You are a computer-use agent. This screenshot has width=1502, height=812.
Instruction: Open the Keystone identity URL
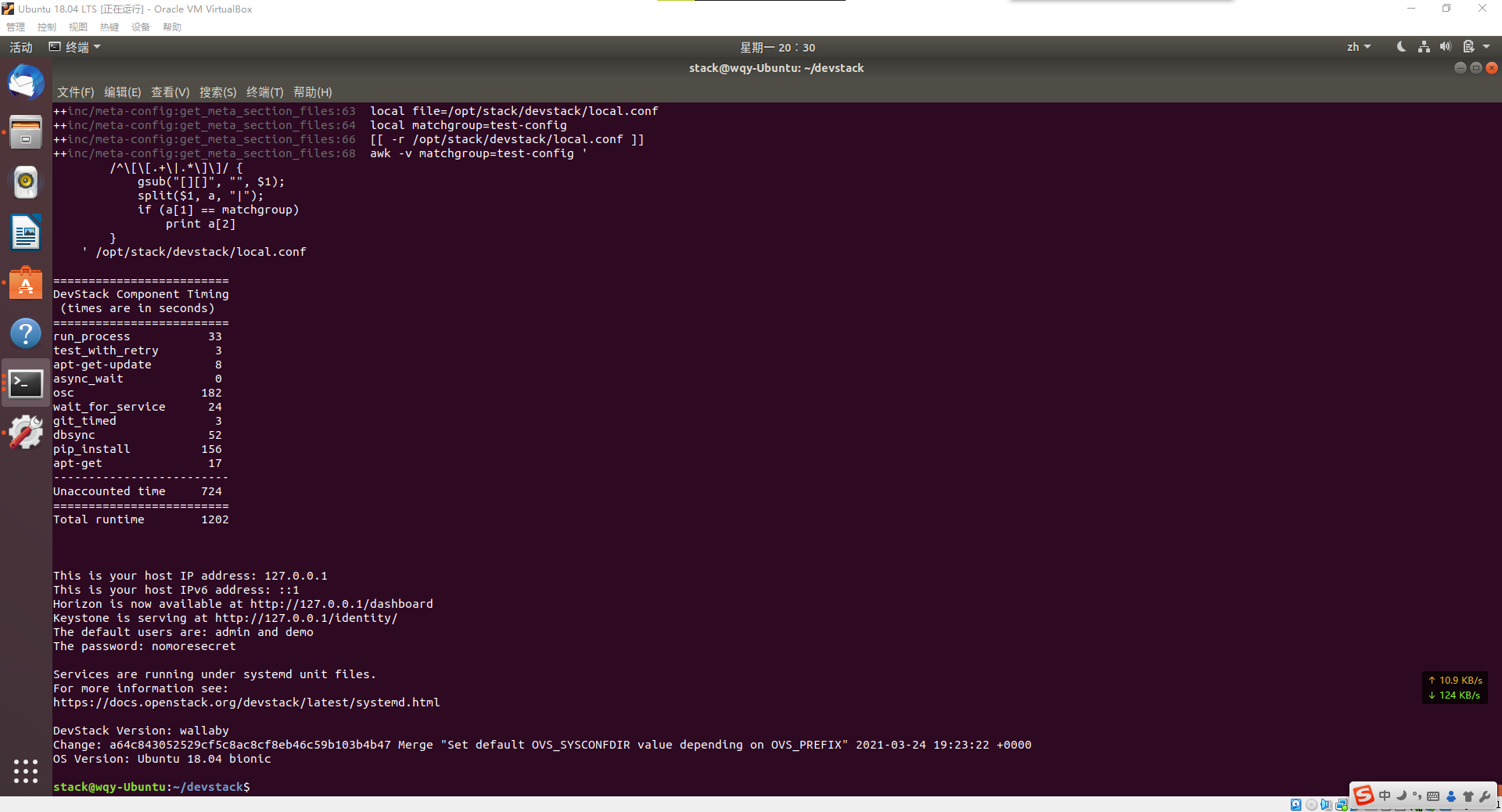[x=307, y=618]
